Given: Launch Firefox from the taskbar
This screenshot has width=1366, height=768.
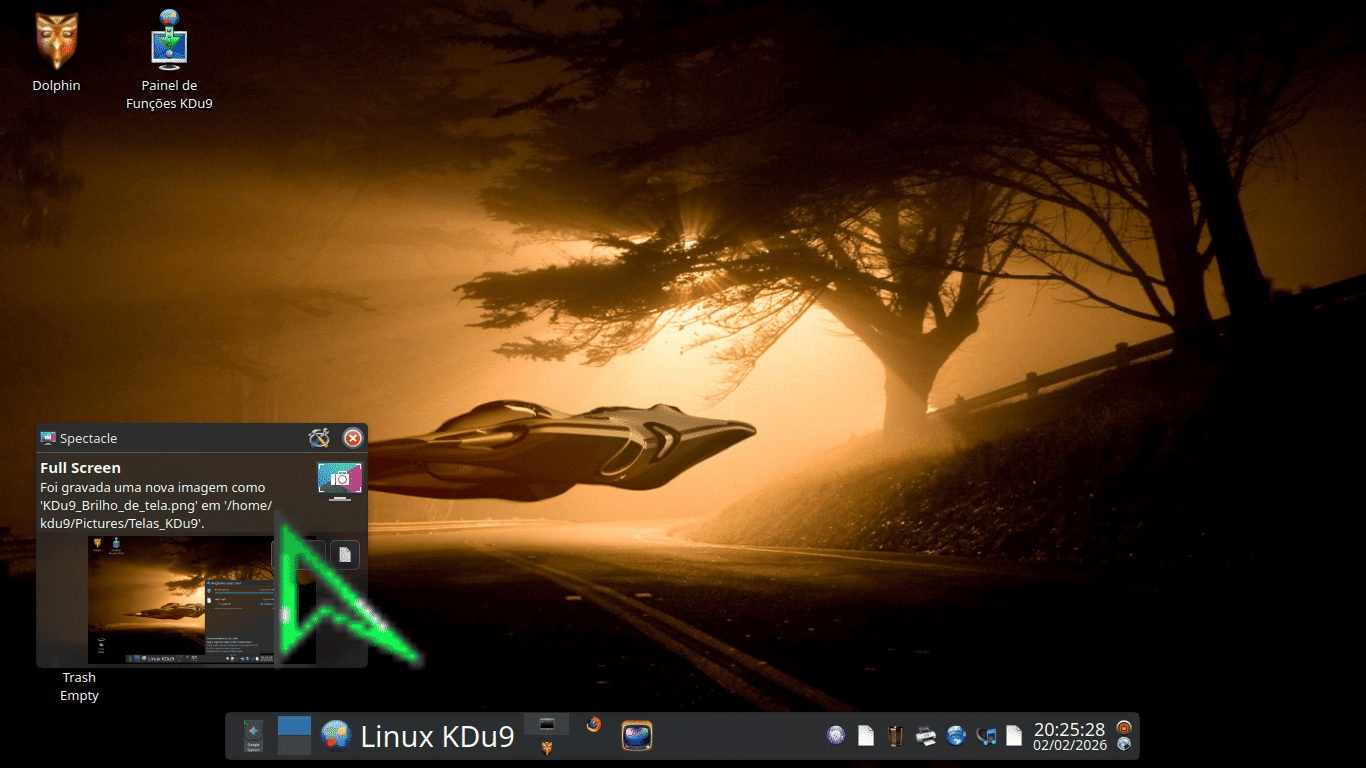Looking at the screenshot, I should click(x=594, y=725).
